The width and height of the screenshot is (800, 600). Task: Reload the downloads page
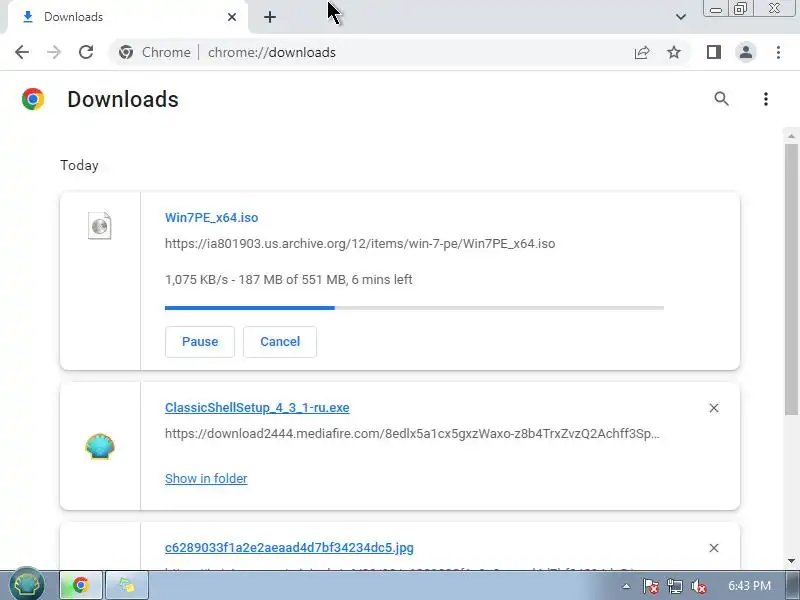[x=86, y=52]
